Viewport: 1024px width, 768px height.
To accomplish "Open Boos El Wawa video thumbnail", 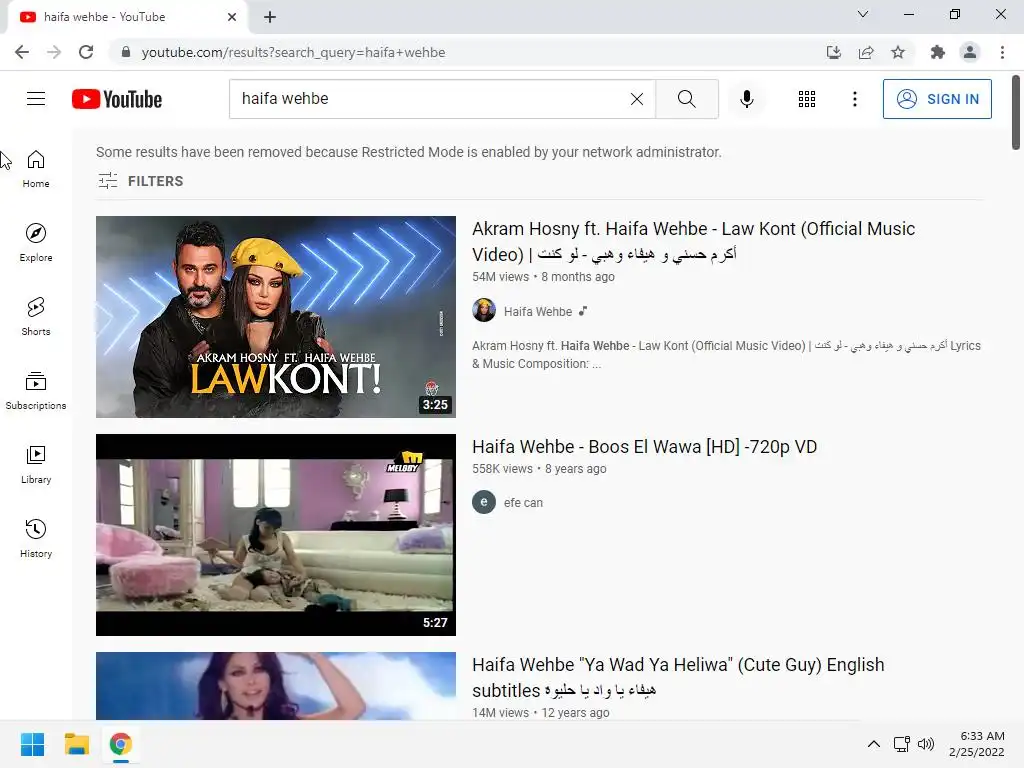I will coord(276,535).
